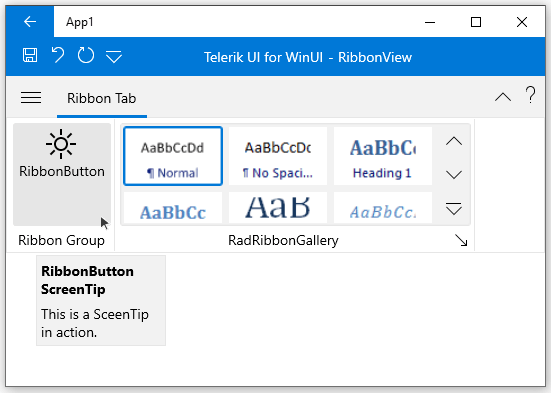
Task: Close the App1 window
Action: click(522, 22)
